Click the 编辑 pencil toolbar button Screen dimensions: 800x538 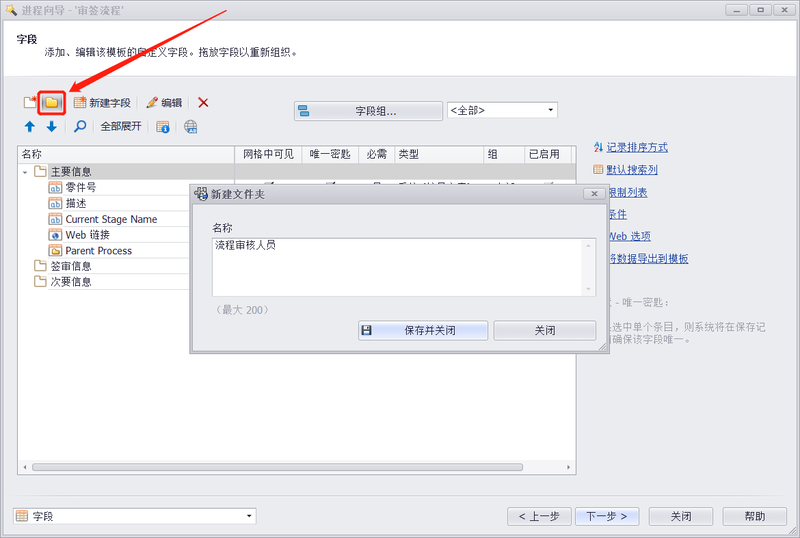coord(164,103)
